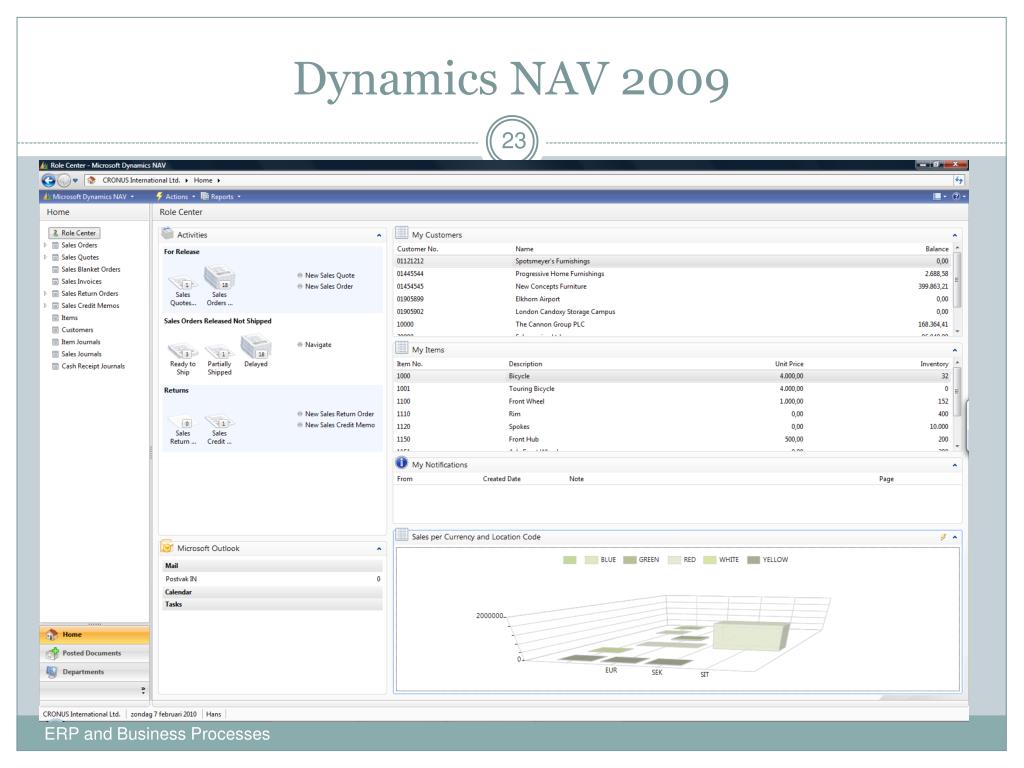Collapse the My Customers part

[955, 235]
